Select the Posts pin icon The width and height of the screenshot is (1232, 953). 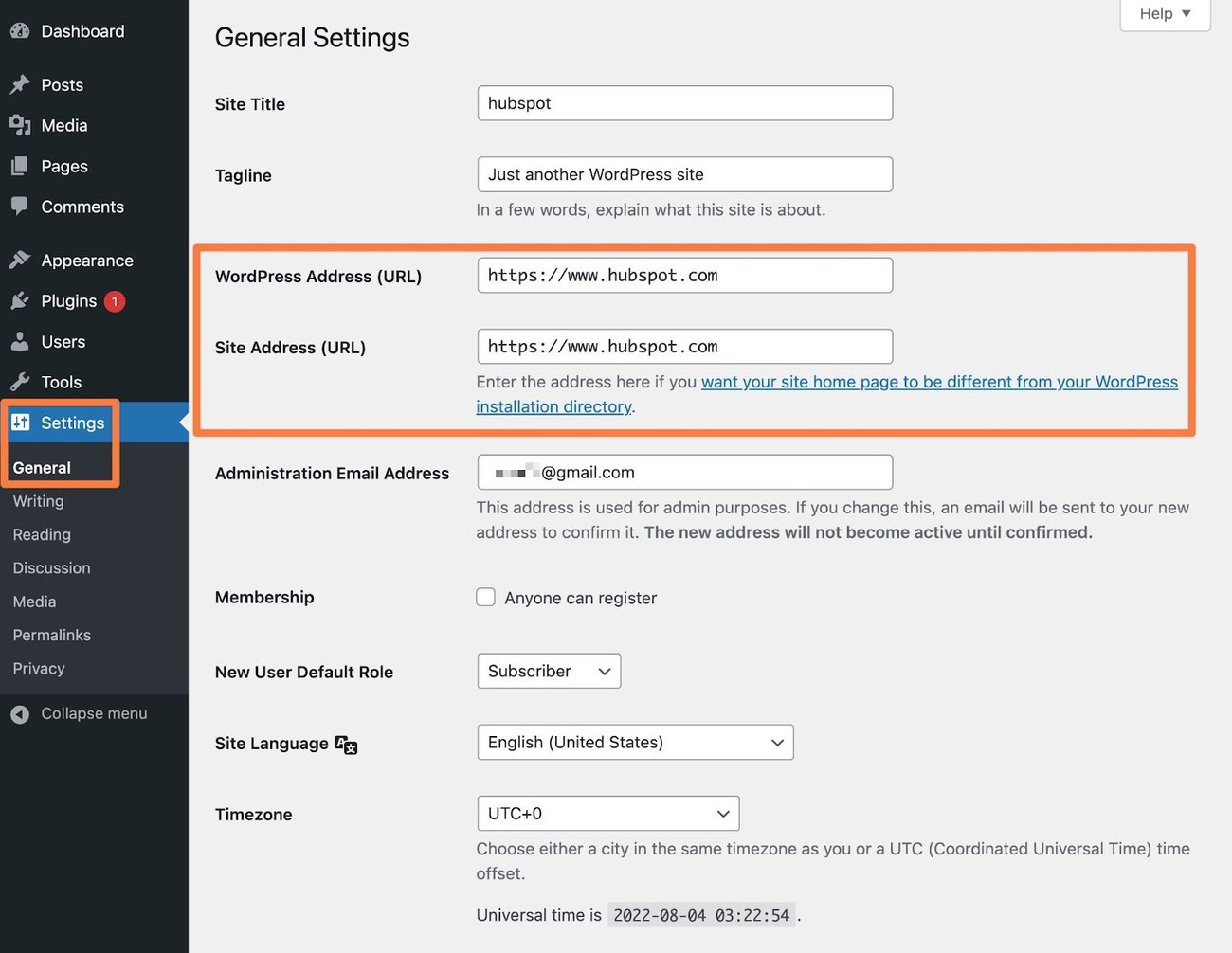[x=20, y=84]
